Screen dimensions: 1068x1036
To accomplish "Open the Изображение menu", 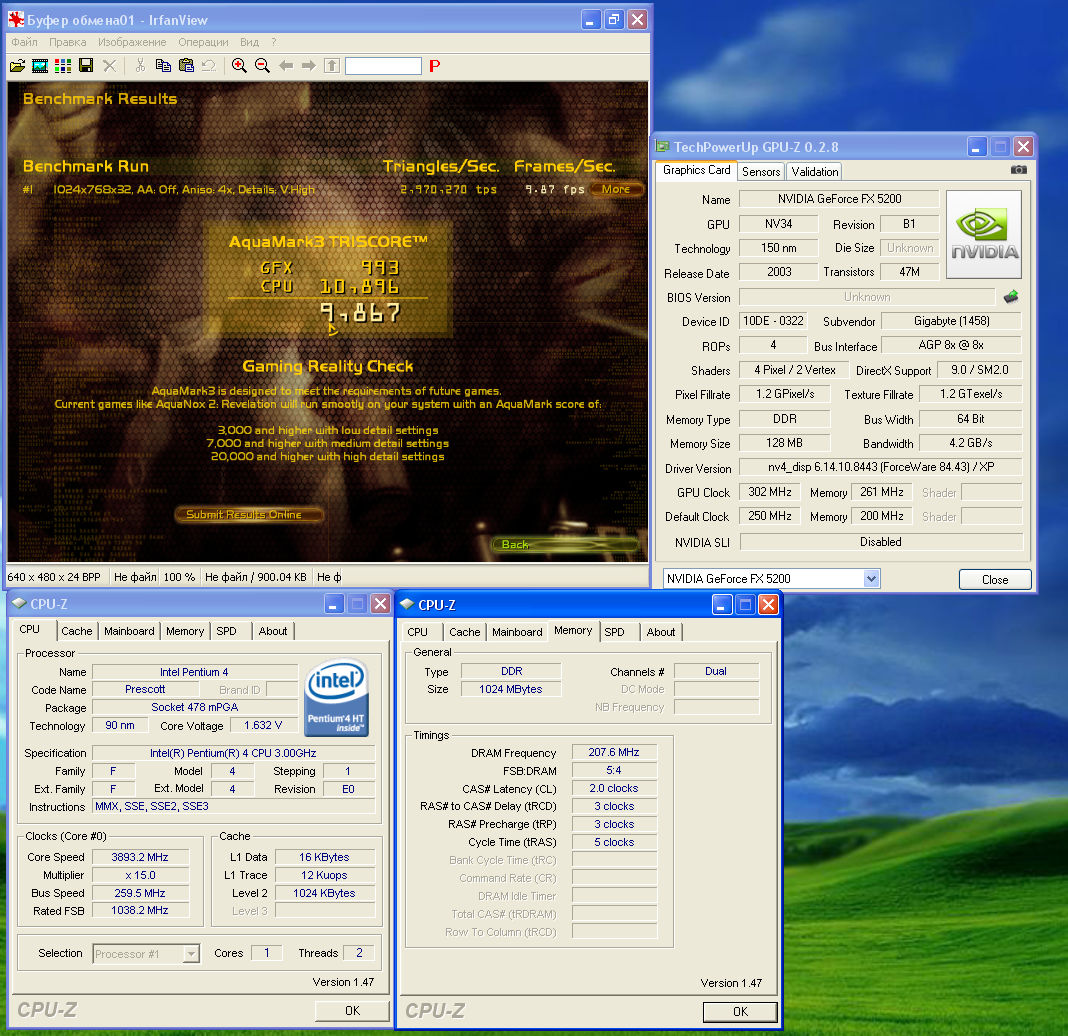I will click(x=132, y=42).
